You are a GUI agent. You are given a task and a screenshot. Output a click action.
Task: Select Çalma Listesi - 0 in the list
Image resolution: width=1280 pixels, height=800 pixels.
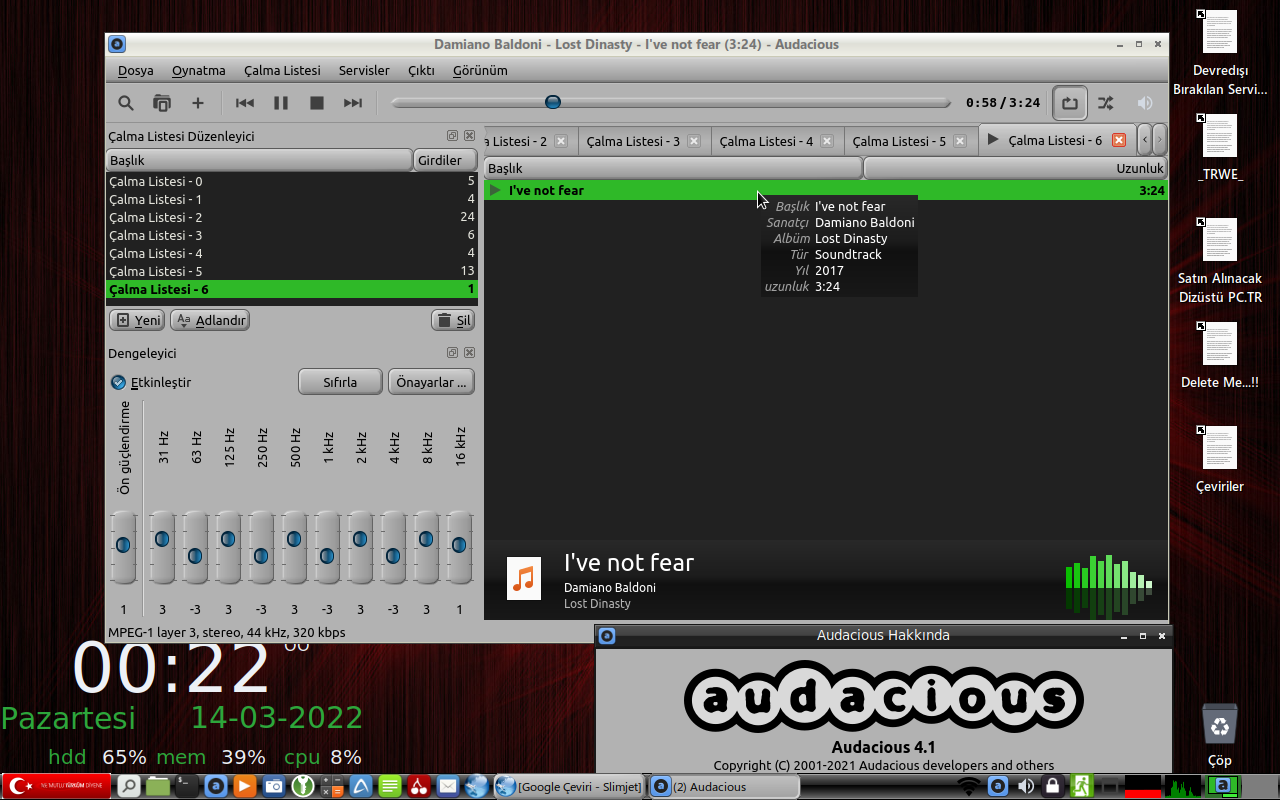[292, 181]
